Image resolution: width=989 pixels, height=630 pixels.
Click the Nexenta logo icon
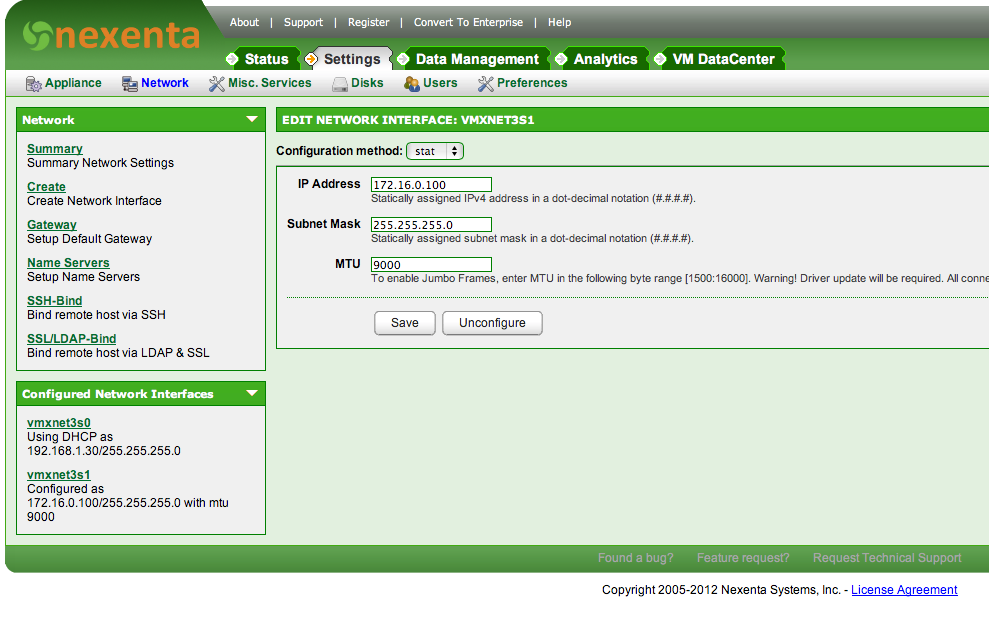click(36, 36)
